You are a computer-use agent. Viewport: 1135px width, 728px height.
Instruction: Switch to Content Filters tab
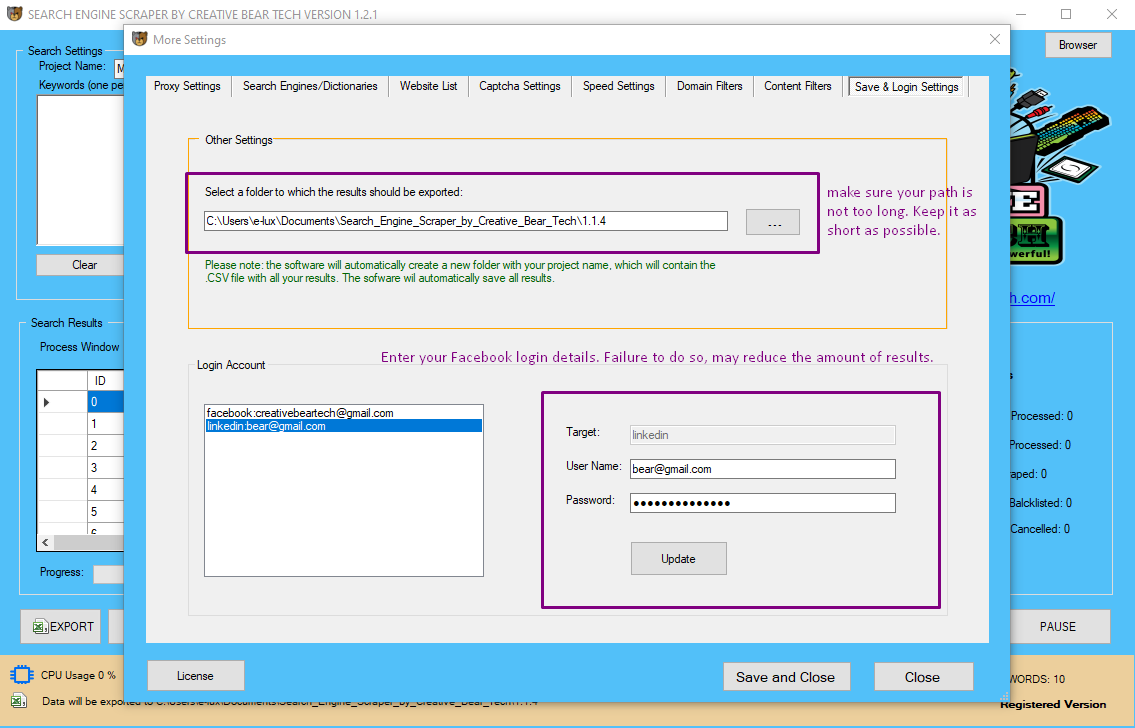798,86
